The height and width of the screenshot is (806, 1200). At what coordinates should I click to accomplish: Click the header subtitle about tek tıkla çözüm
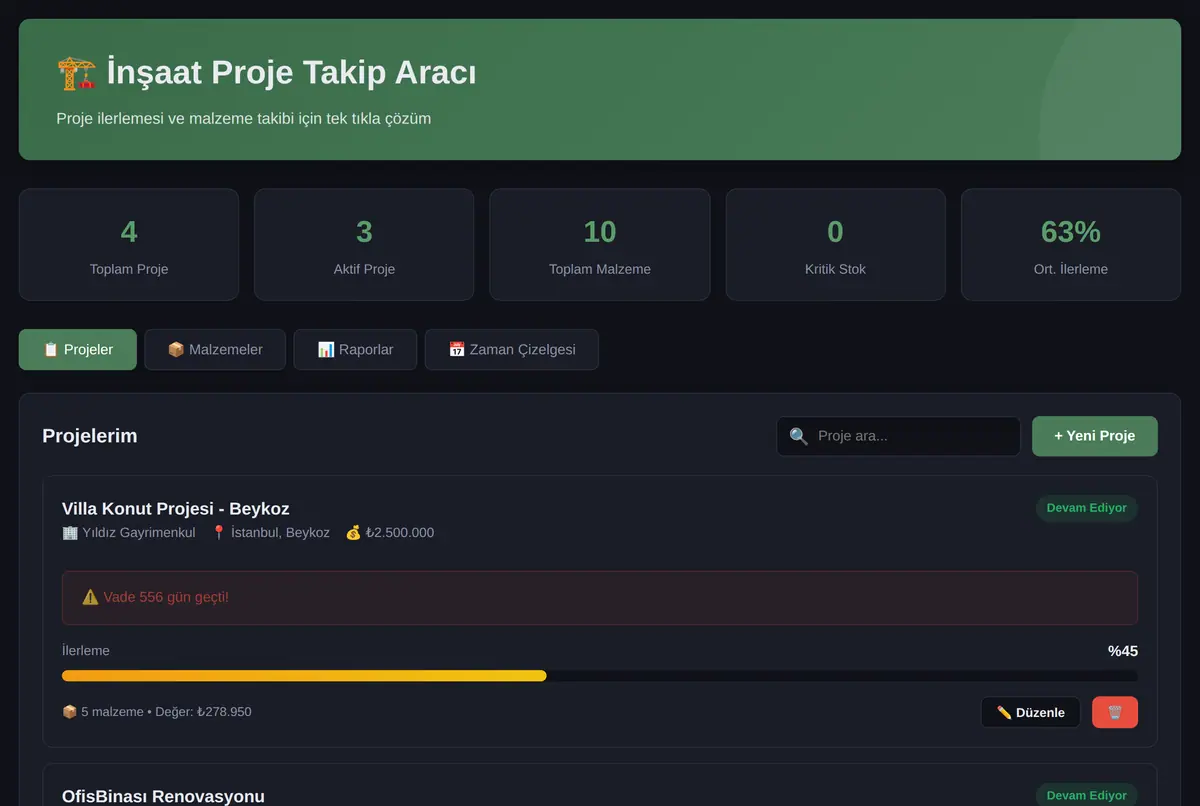(244, 119)
